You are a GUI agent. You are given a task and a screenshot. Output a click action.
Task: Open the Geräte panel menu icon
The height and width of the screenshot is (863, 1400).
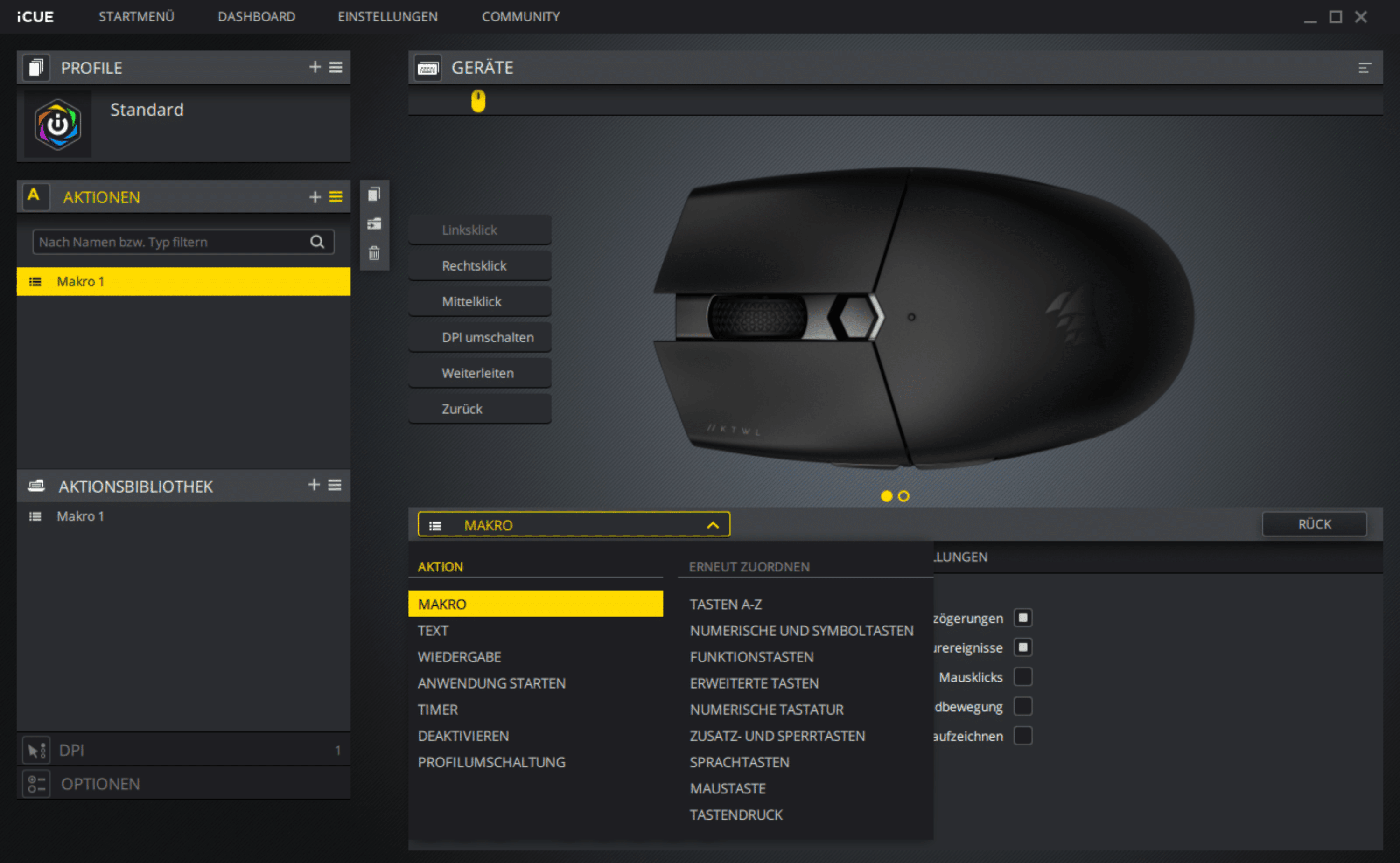(x=1364, y=68)
